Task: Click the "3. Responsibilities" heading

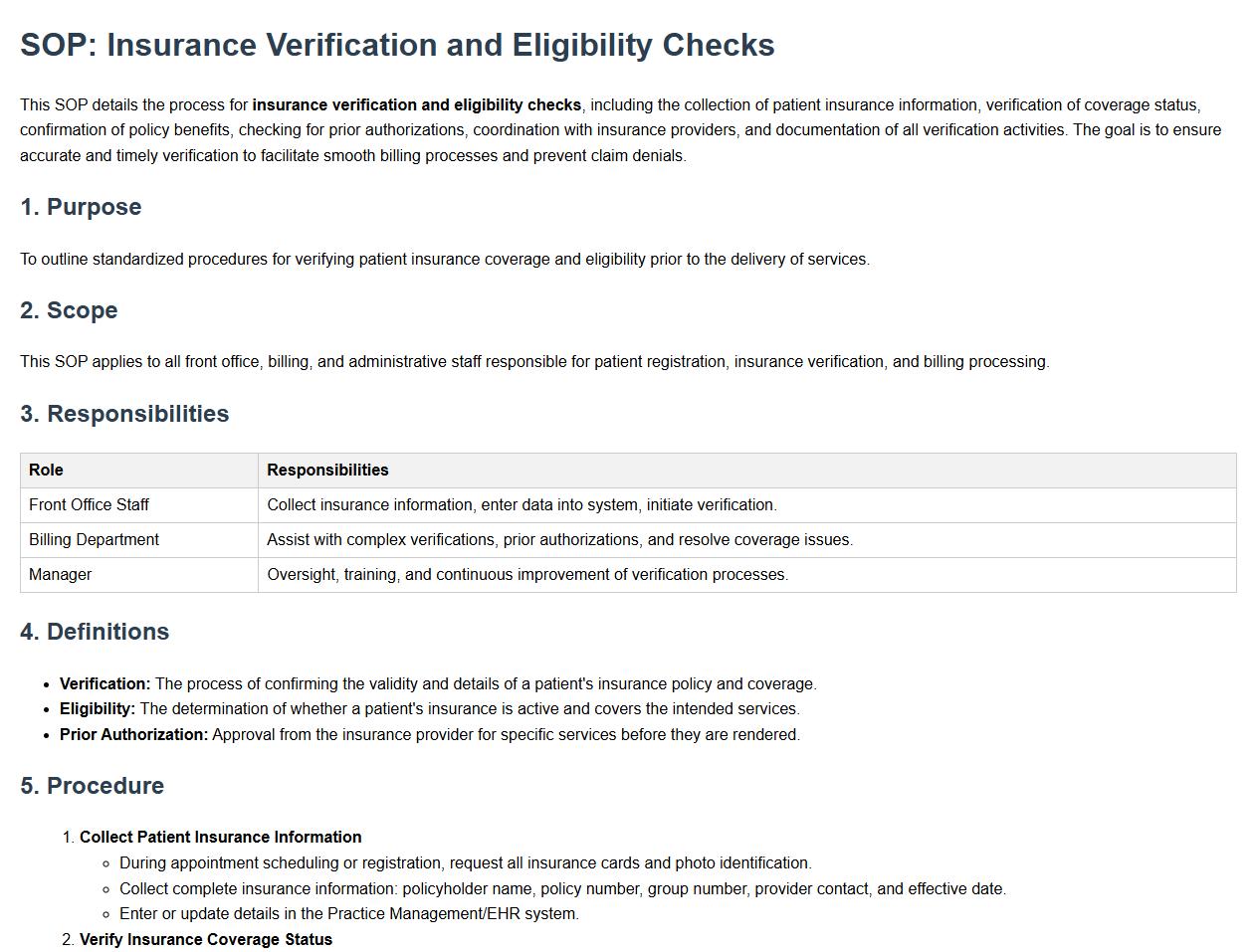Action: pos(124,414)
